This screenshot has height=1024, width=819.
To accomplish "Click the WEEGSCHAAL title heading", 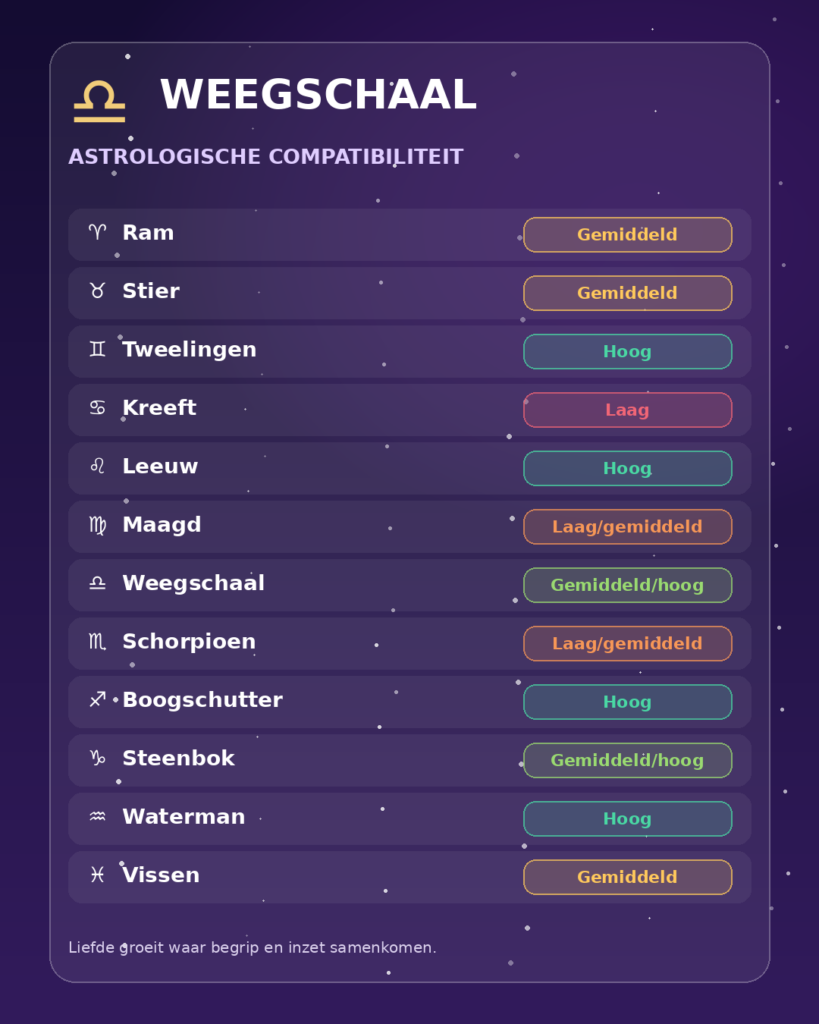I will 319,95.
